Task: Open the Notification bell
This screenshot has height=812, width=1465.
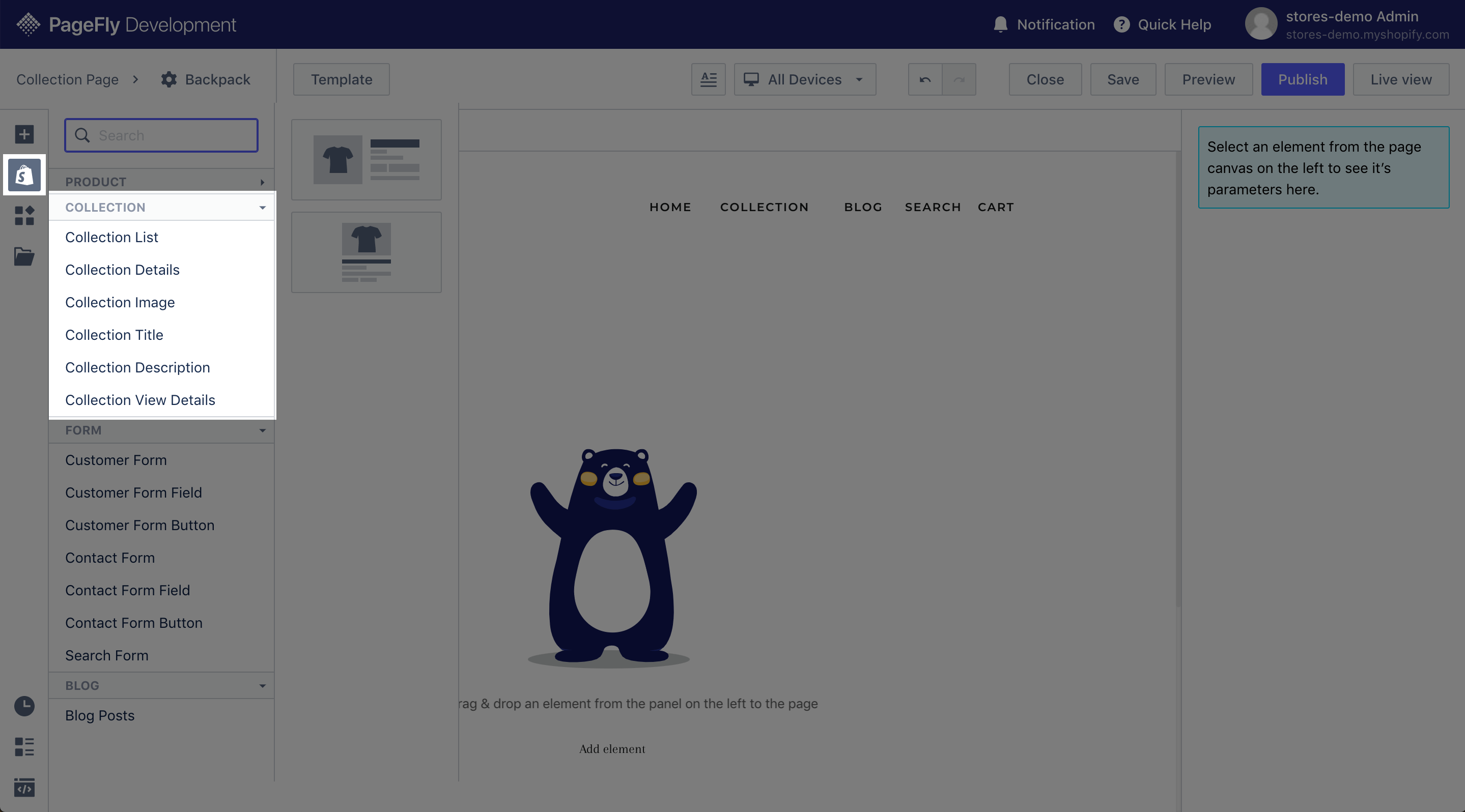Action: [x=1000, y=24]
